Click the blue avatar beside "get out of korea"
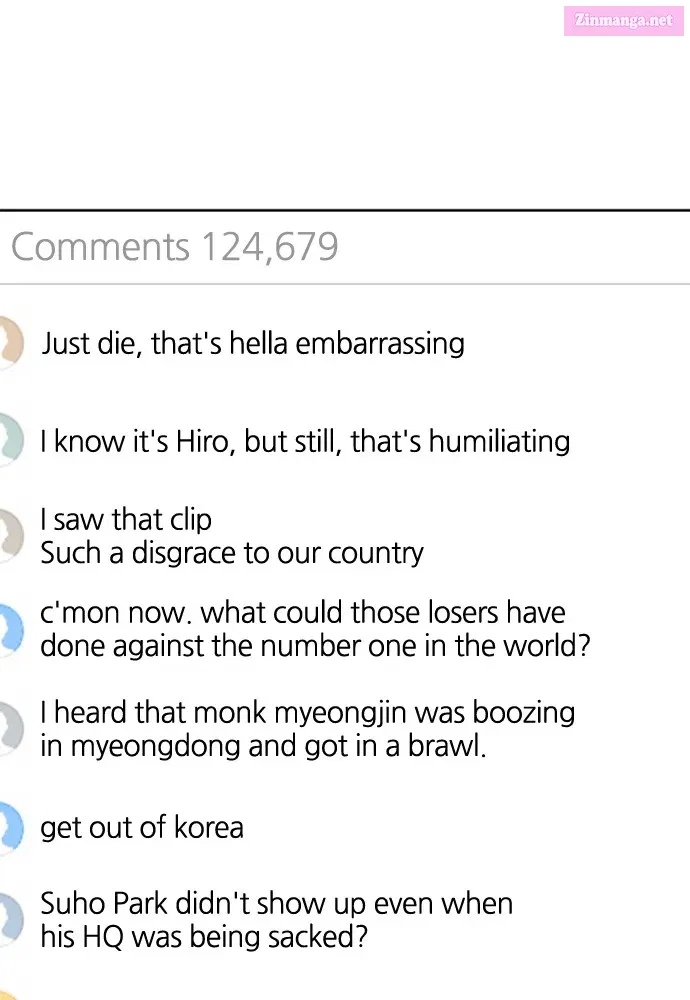The image size is (690, 1000). (11, 827)
